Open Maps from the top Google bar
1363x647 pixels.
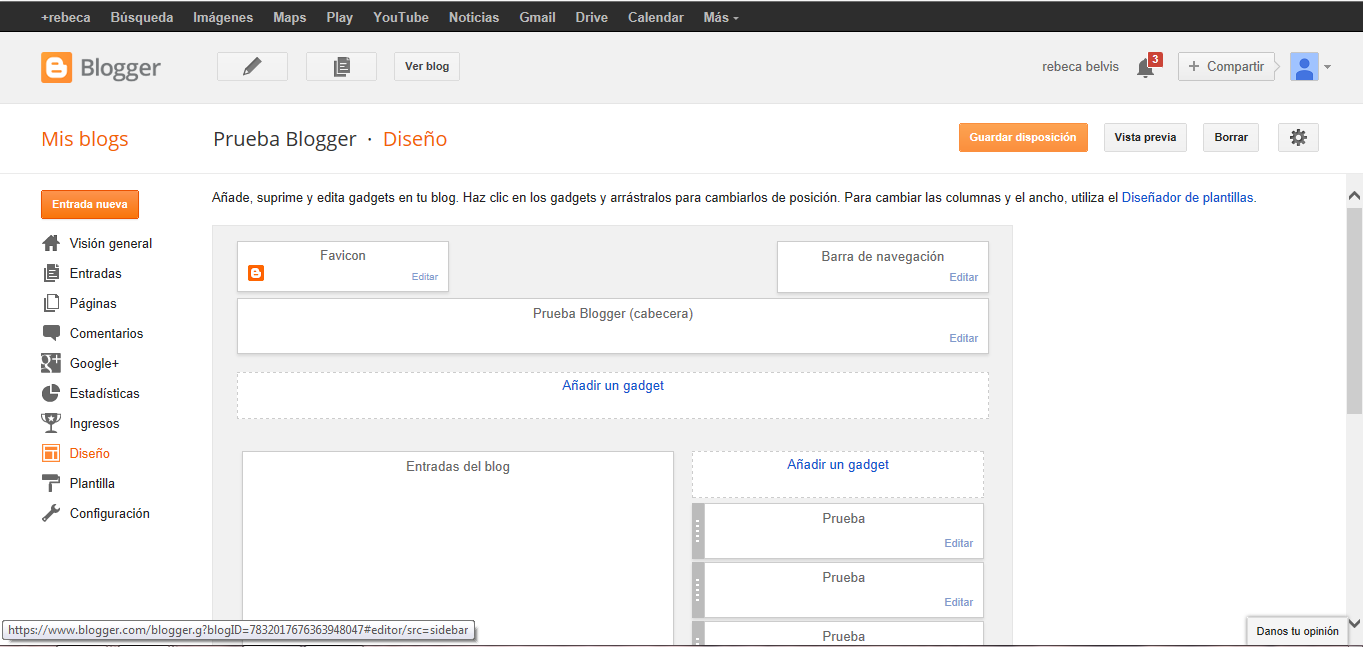pos(289,16)
